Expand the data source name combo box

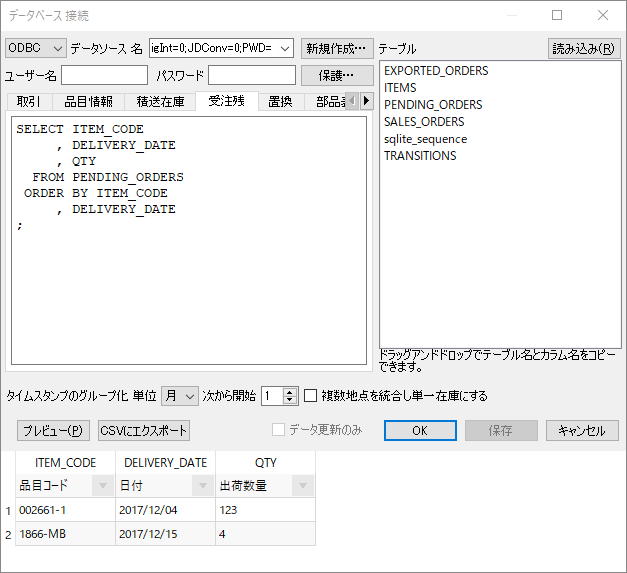tap(284, 48)
